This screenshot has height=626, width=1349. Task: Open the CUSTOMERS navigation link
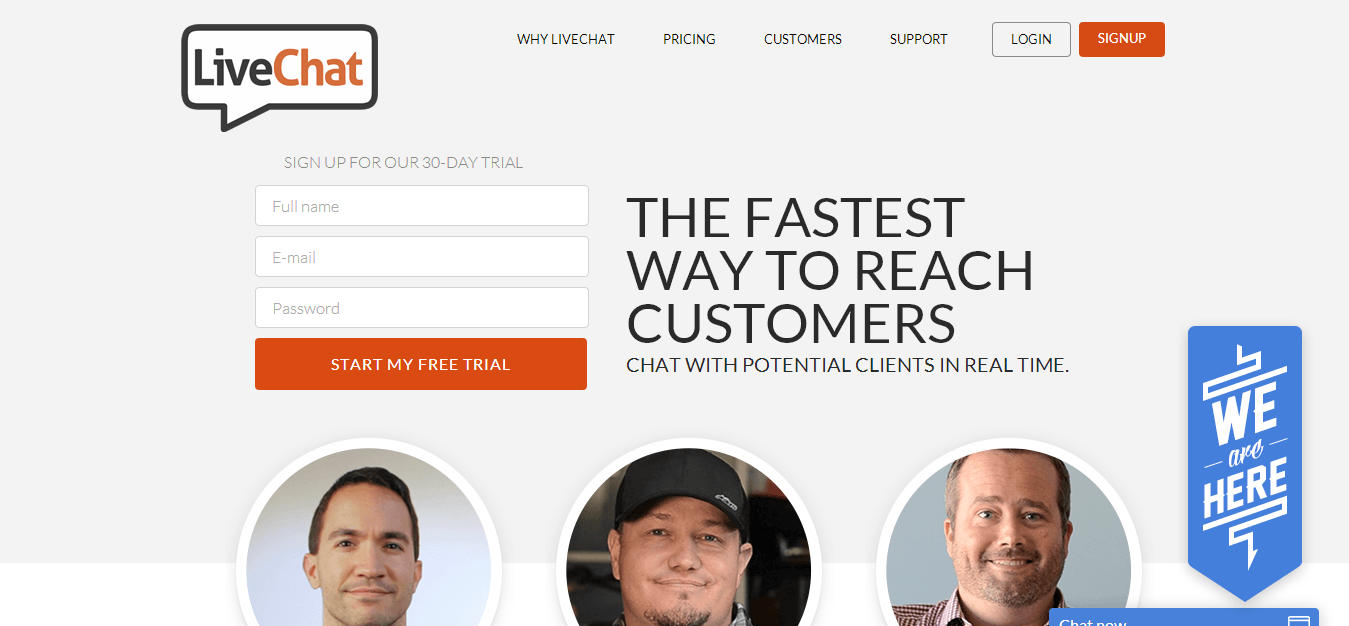click(x=803, y=39)
